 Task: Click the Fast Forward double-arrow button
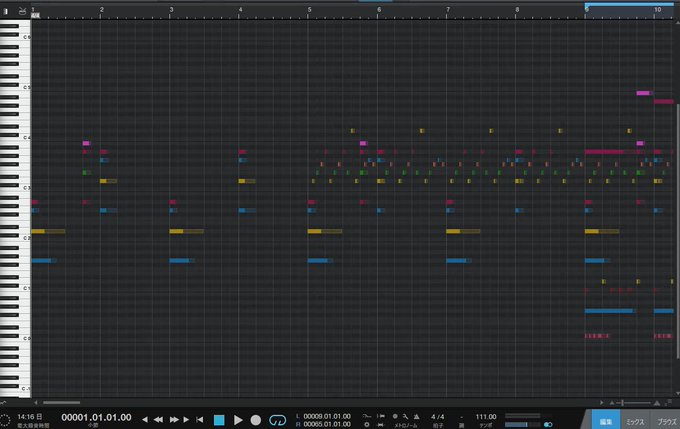point(174,419)
